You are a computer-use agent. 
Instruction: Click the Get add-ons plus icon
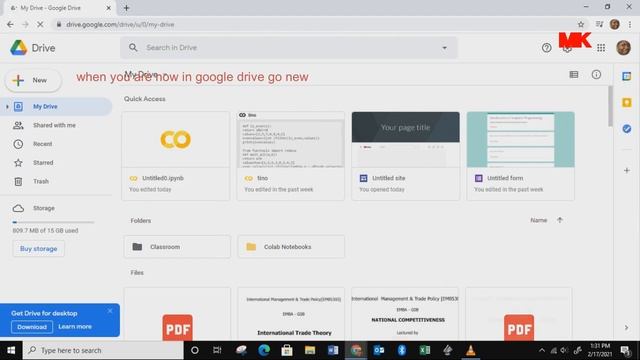[627, 170]
